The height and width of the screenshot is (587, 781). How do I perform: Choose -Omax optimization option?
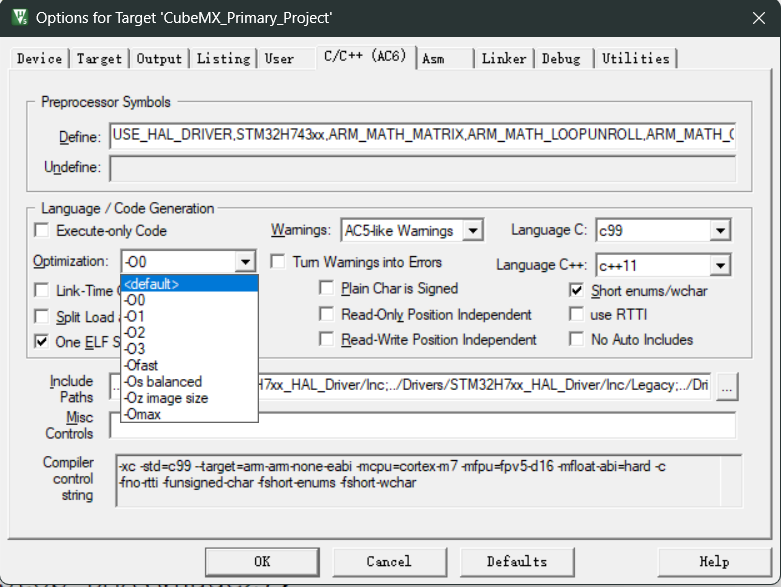click(x=189, y=414)
